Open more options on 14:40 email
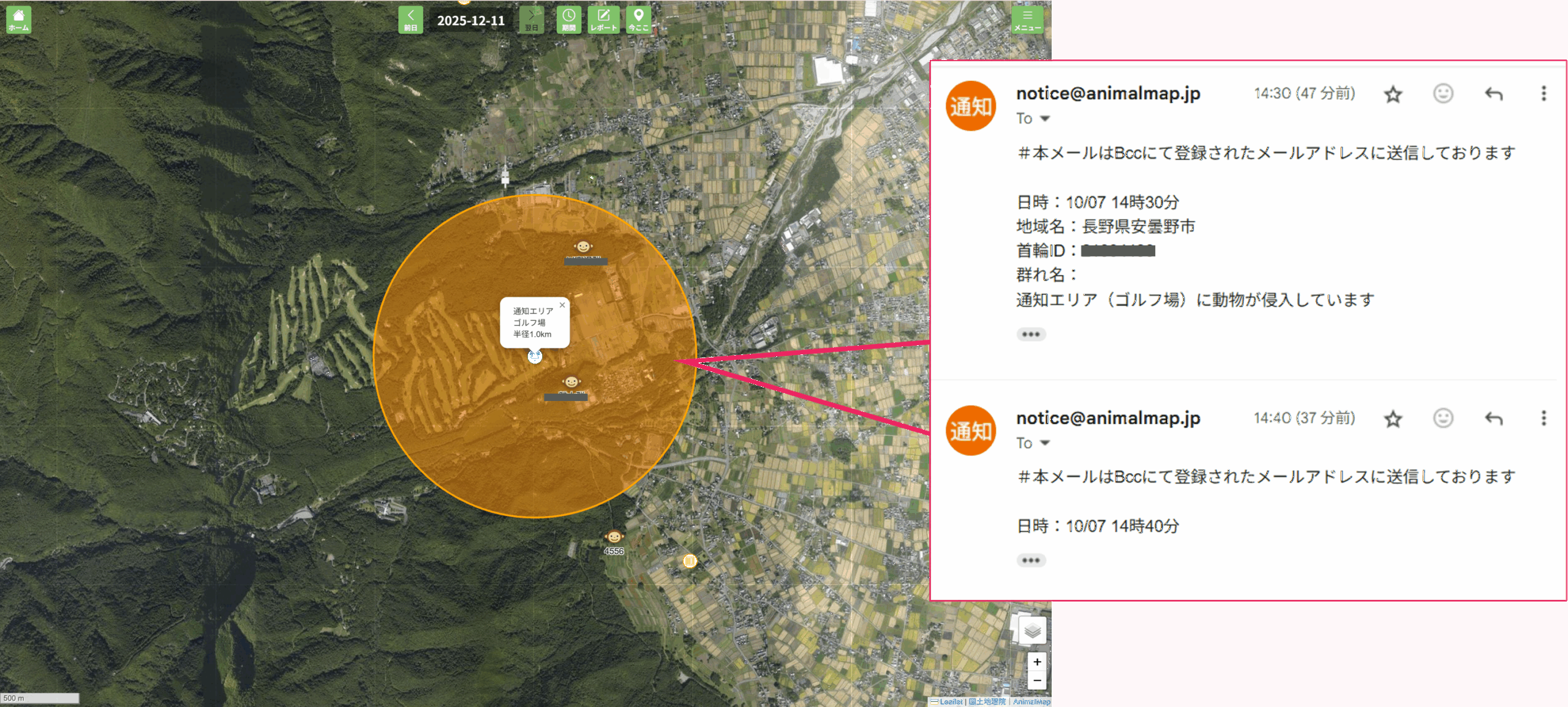 click(x=1543, y=418)
